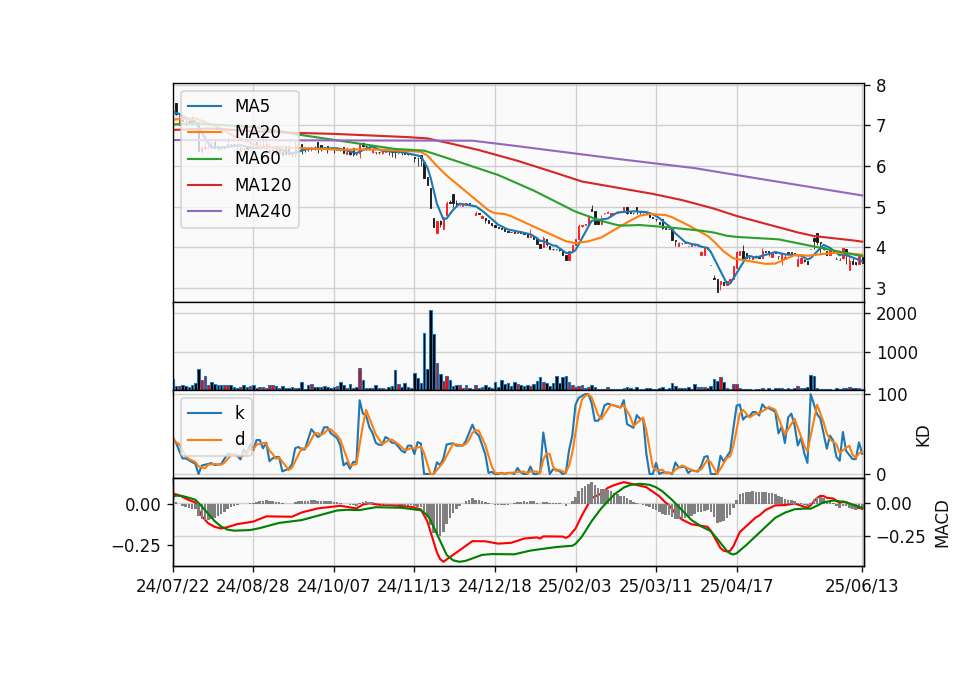Click the MA240 legend label
960x690 pixels.
pyautogui.click(x=263, y=211)
